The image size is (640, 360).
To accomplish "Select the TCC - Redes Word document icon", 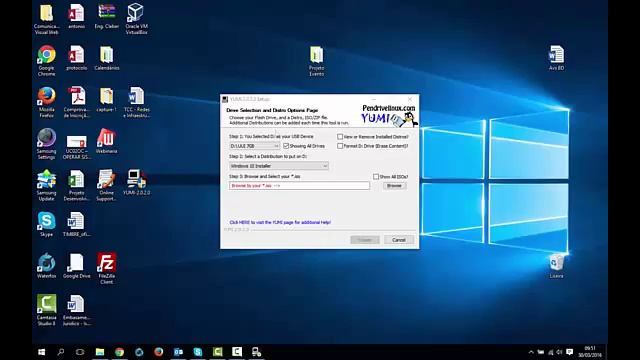I will (x=136, y=102).
